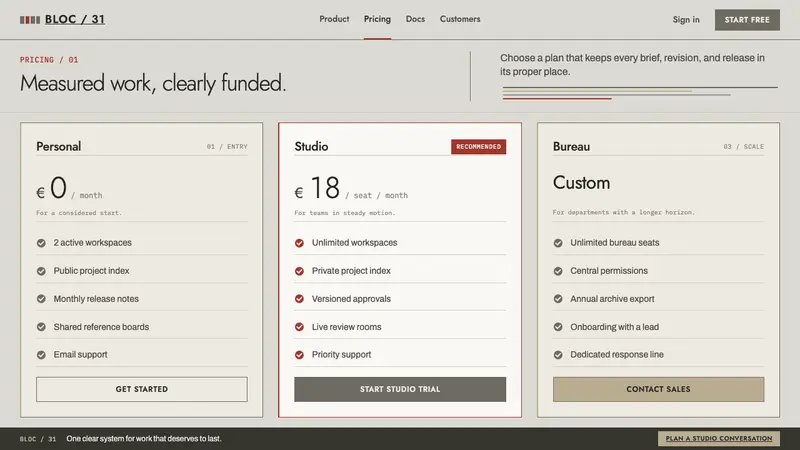Click check icon beside Central permissions
Image resolution: width=800 pixels, height=450 pixels.
tap(558, 271)
